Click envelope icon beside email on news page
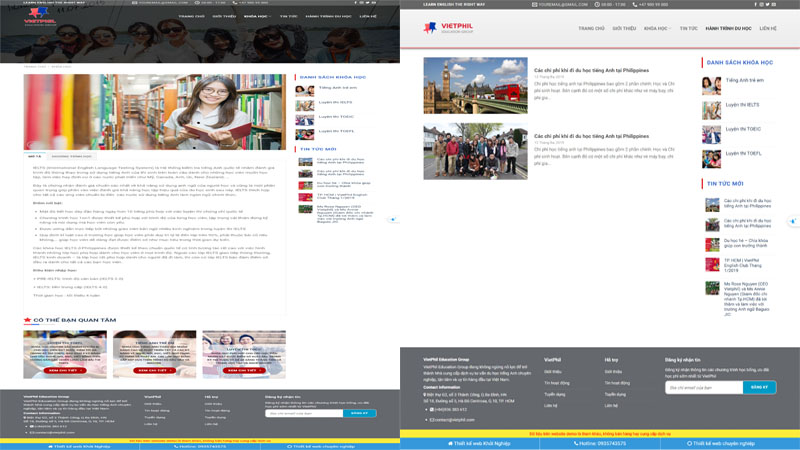 tap(534, 4)
